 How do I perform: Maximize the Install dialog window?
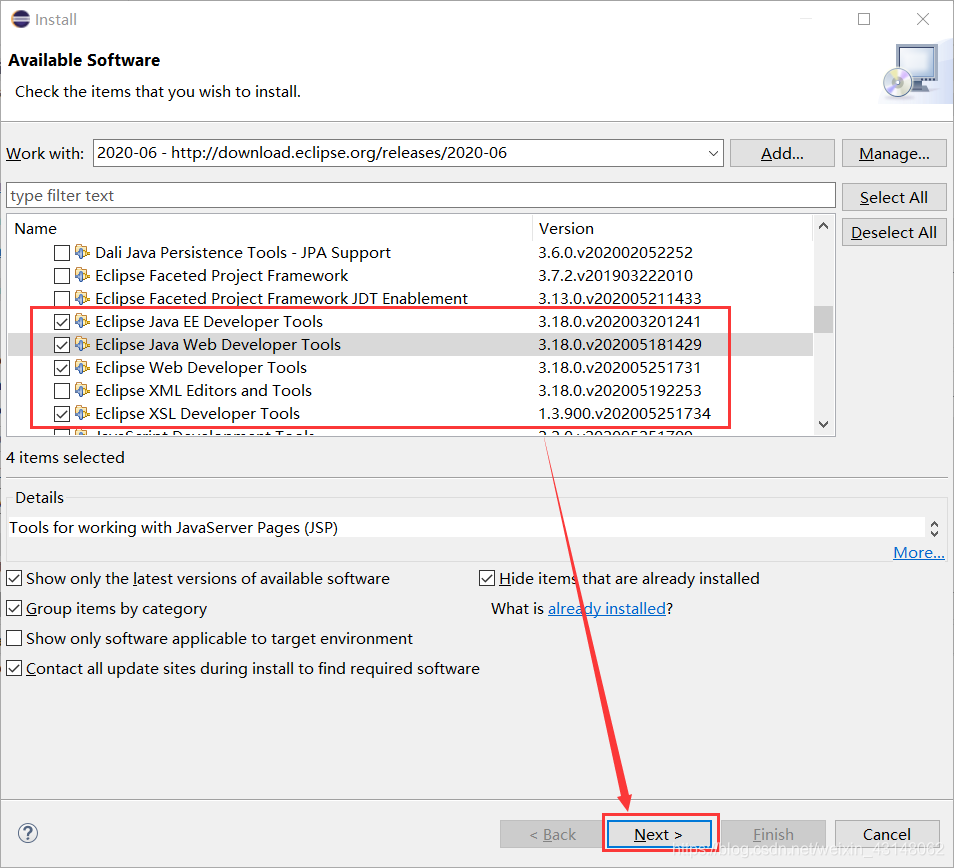863,19
